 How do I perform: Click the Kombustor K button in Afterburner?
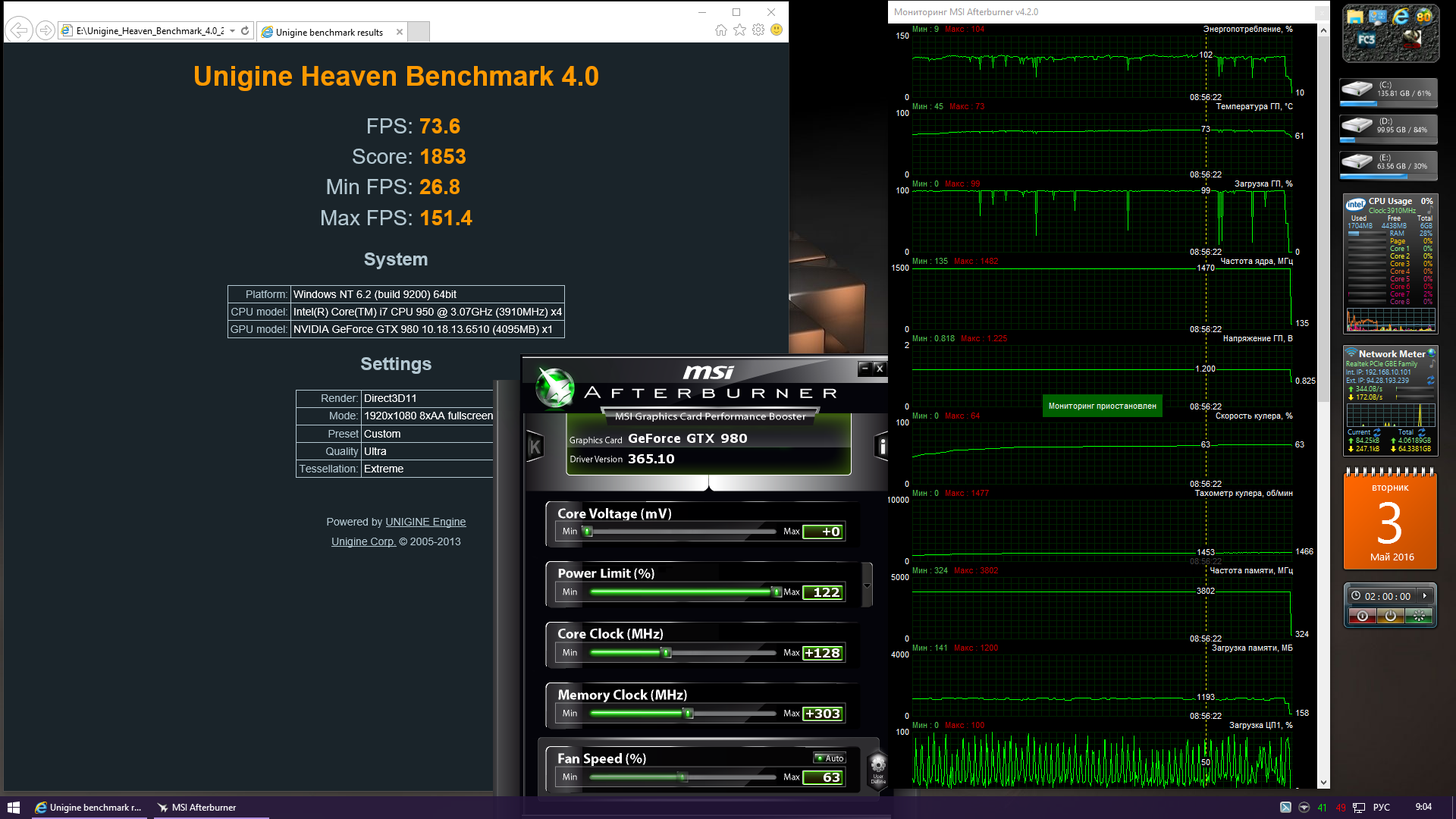535,447
